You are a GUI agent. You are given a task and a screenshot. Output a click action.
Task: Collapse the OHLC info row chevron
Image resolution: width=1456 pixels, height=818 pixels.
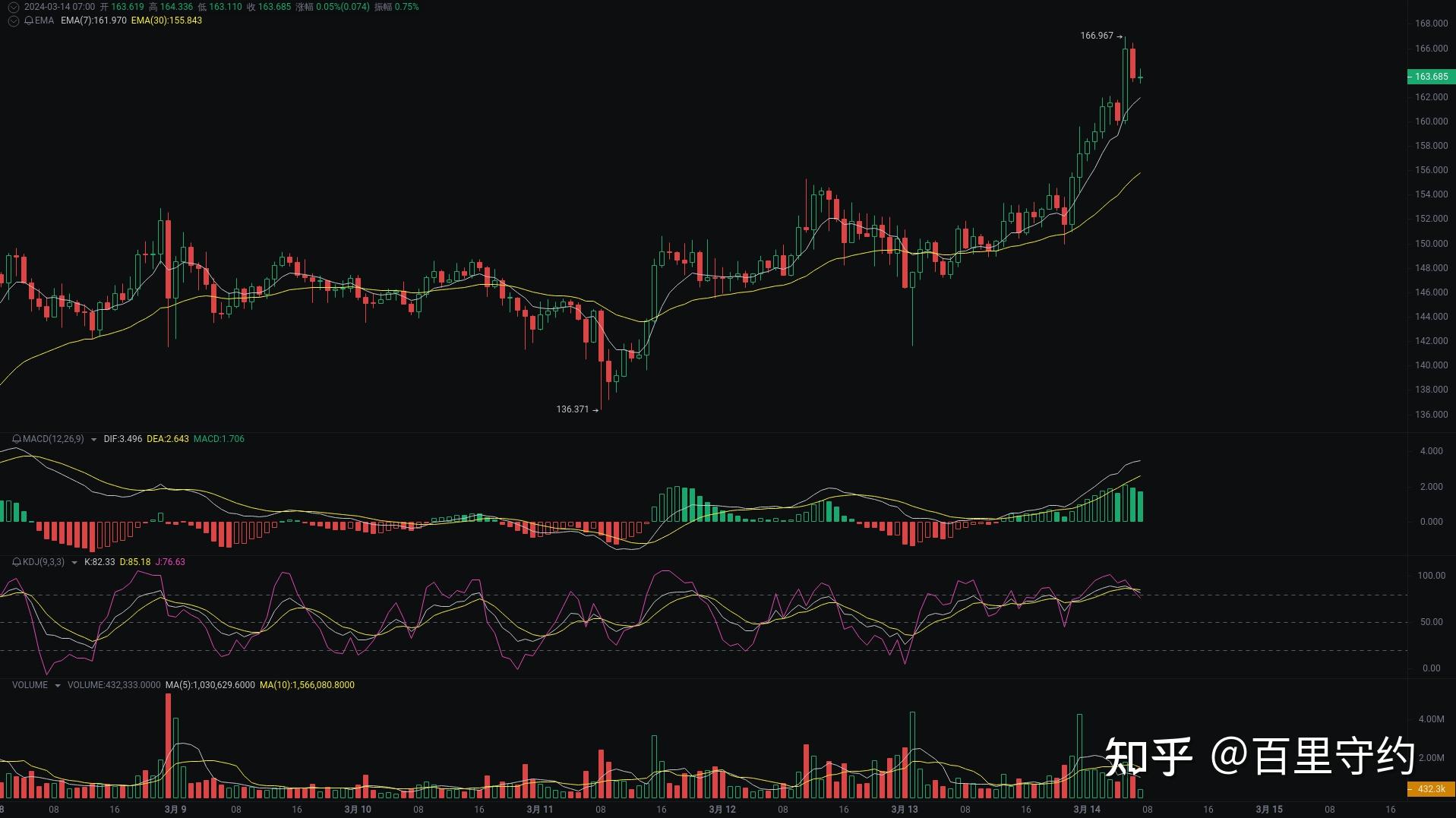pos(13,7)
